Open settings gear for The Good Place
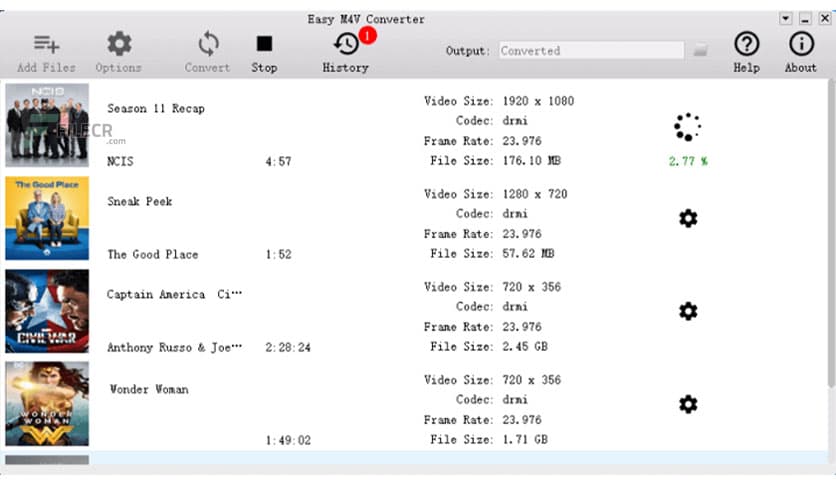Image resolution: width=836 pixels, height=484 pixels. pyautogui.click(x=688, y=219)
